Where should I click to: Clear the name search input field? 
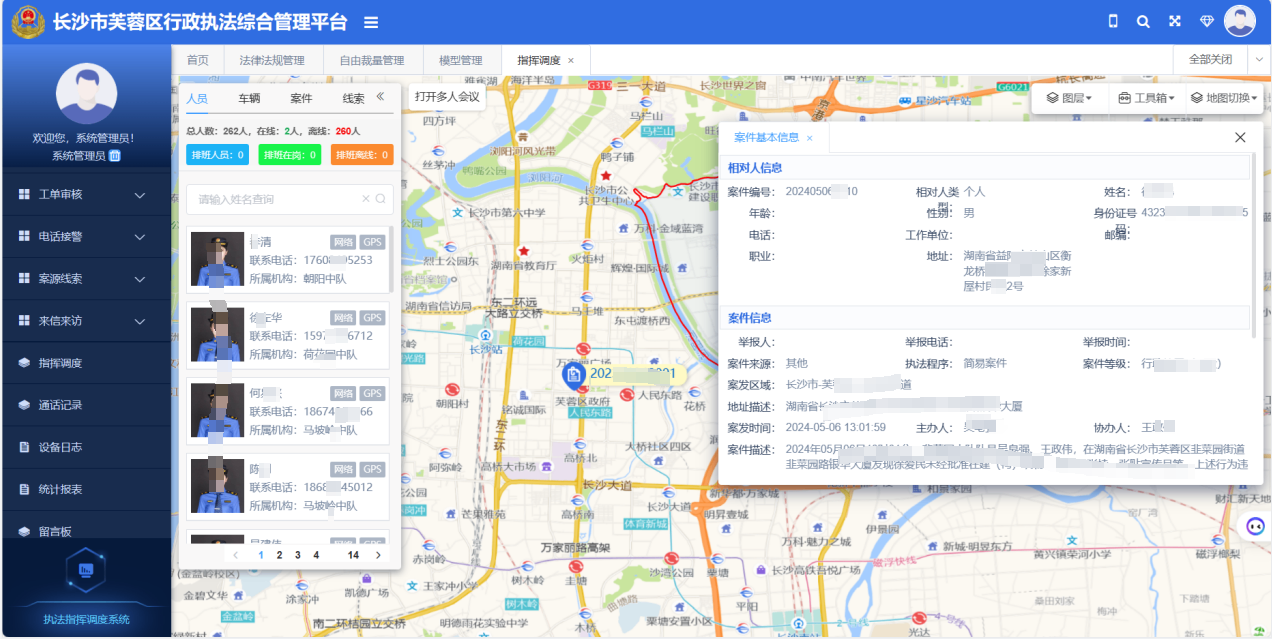coord(365,199)
